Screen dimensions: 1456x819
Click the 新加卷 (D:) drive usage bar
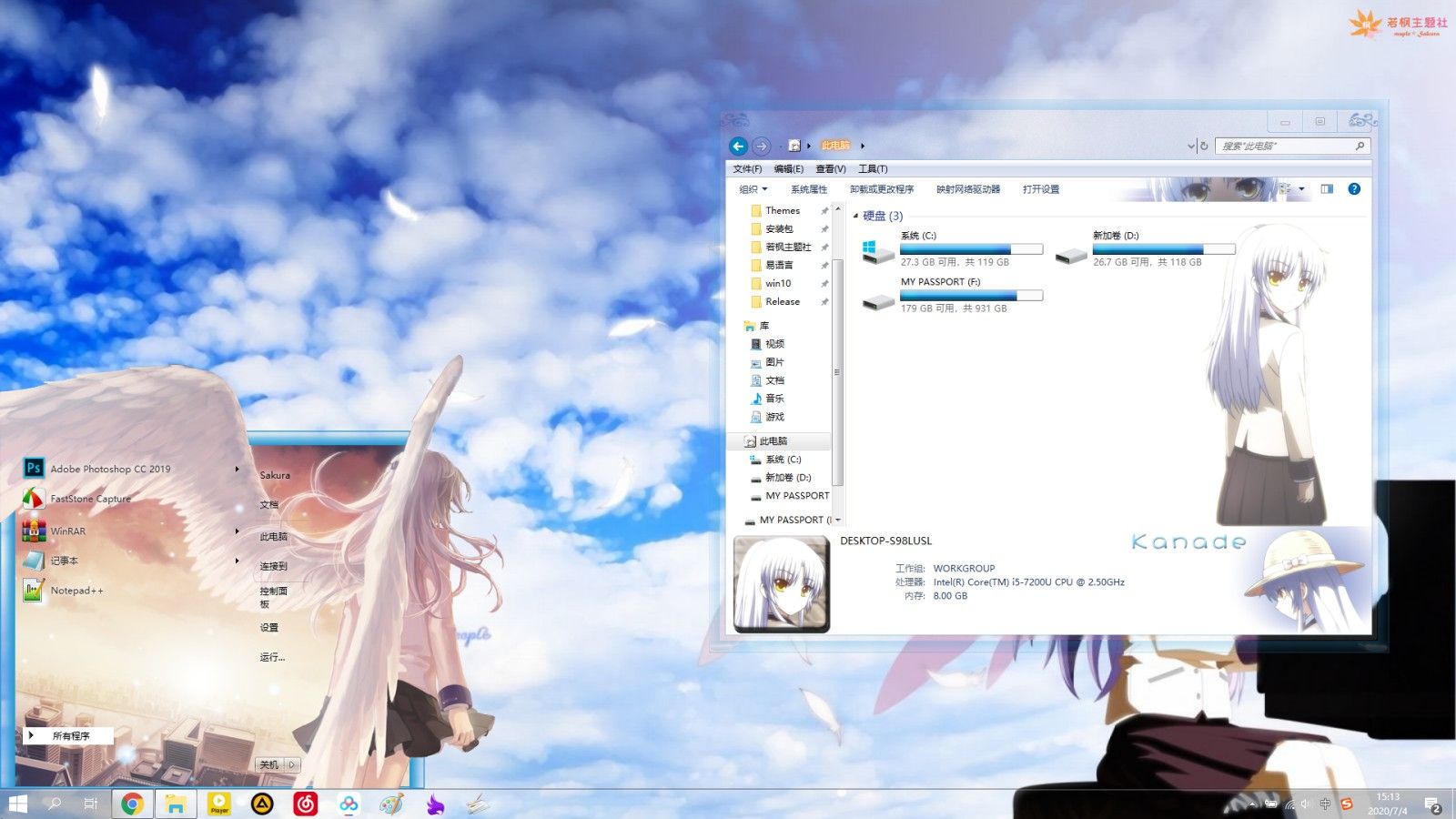pyautogui.click(x=1164, y=248)
